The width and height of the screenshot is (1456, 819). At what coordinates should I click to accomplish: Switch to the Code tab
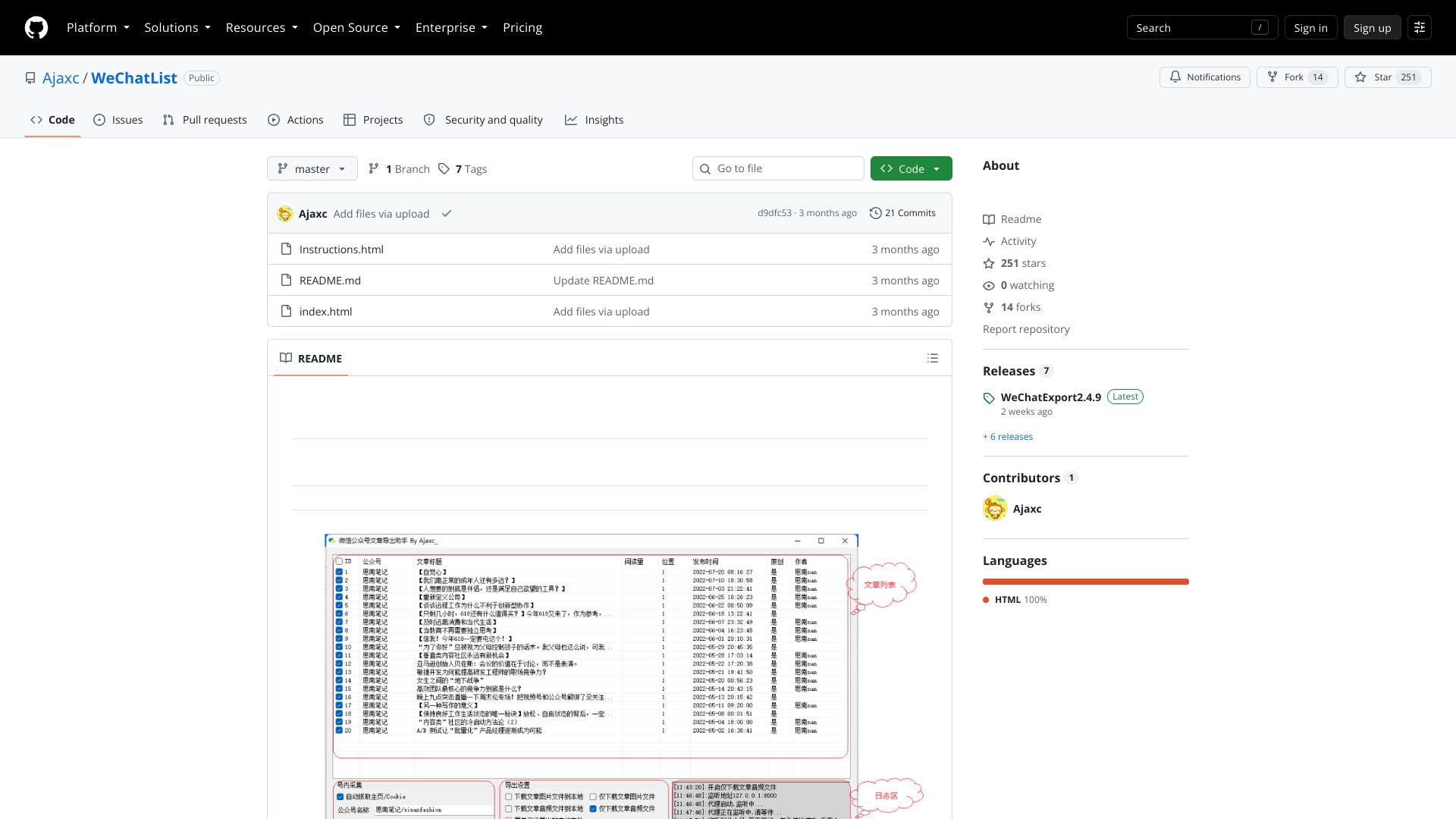tap(52, 120)
